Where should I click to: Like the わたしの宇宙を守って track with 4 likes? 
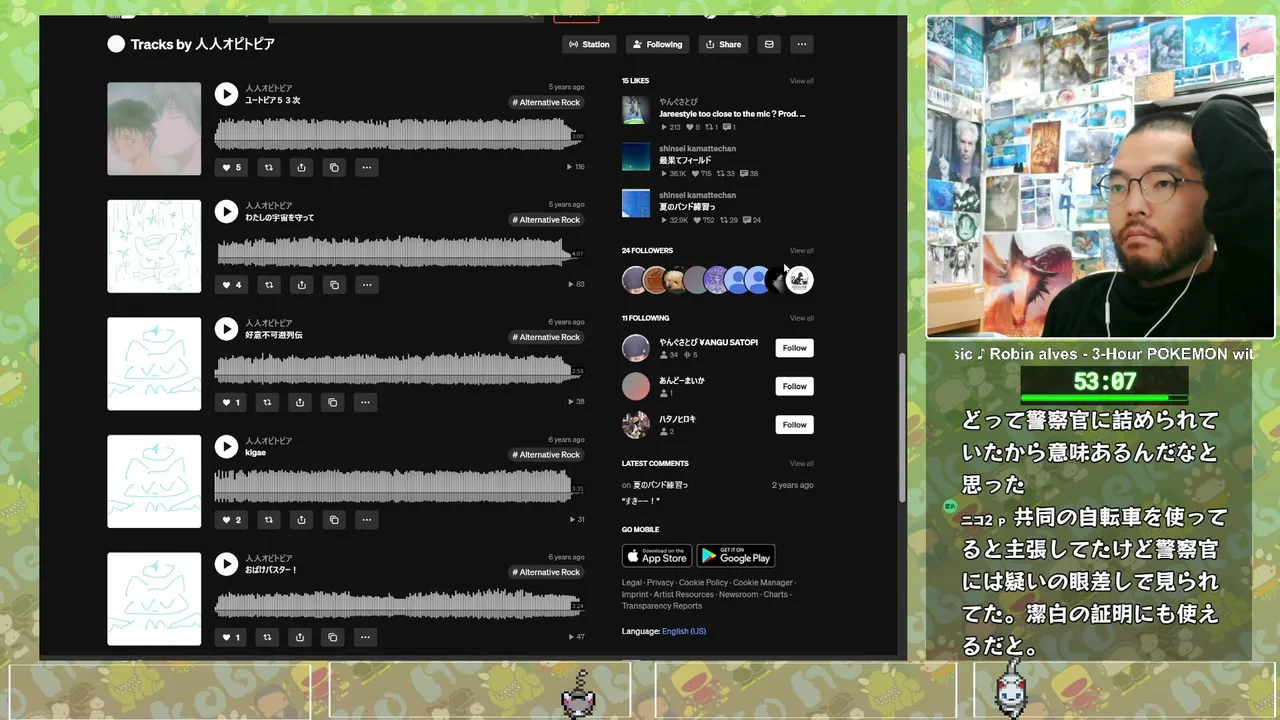231,284
